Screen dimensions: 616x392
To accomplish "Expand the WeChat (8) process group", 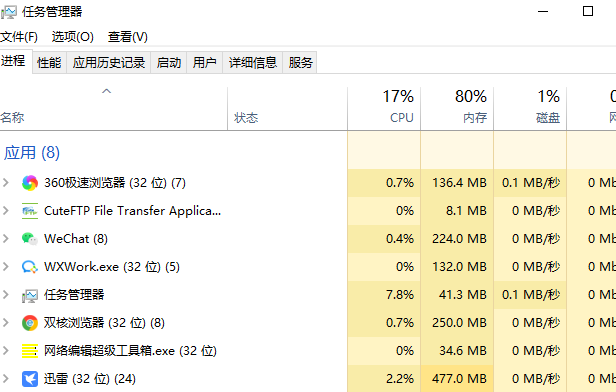I will (x=6, y=238).
